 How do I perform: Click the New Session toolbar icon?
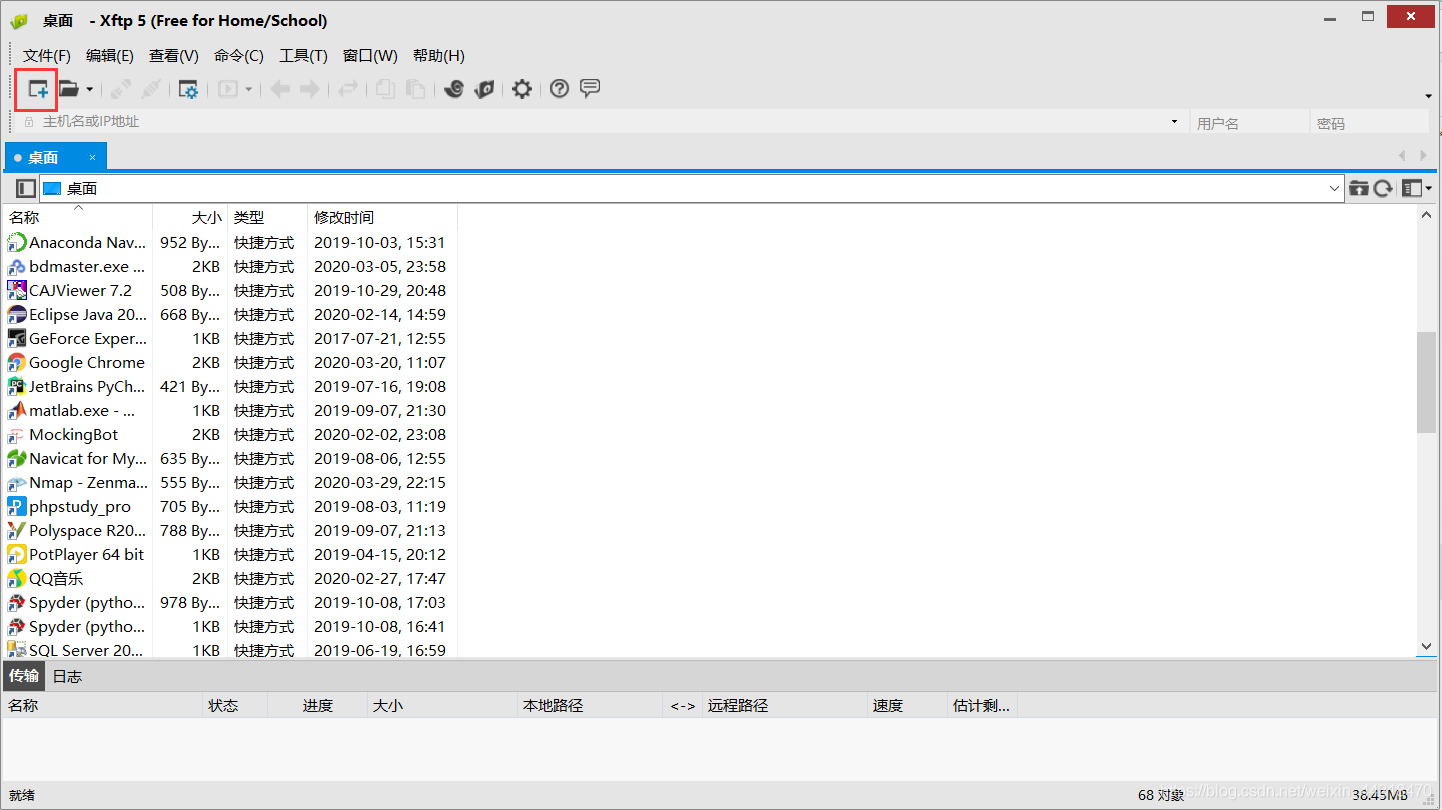point(38,89)
